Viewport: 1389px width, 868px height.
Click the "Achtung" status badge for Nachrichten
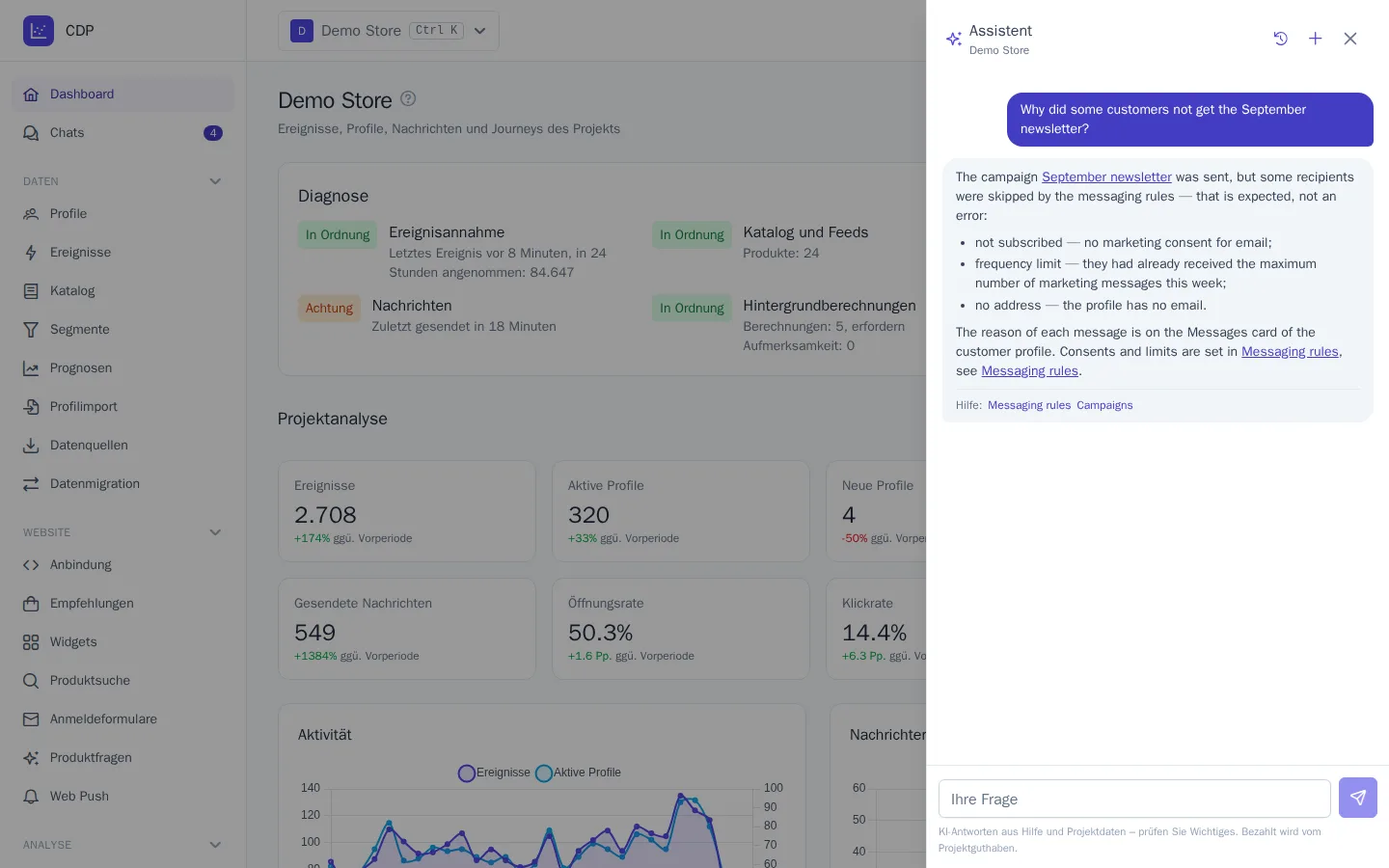pos(329,309)
